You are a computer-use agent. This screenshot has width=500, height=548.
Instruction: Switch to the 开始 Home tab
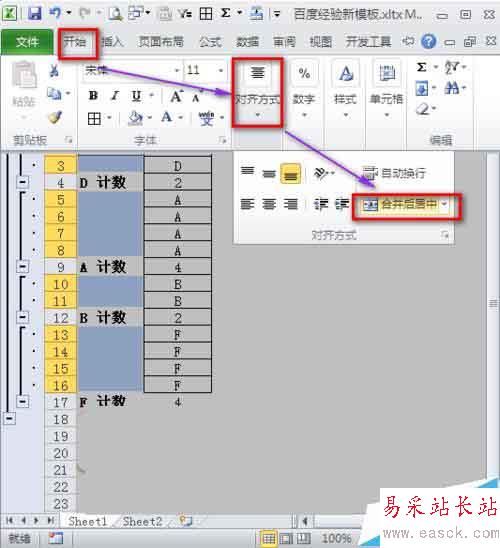click(75, 42)
